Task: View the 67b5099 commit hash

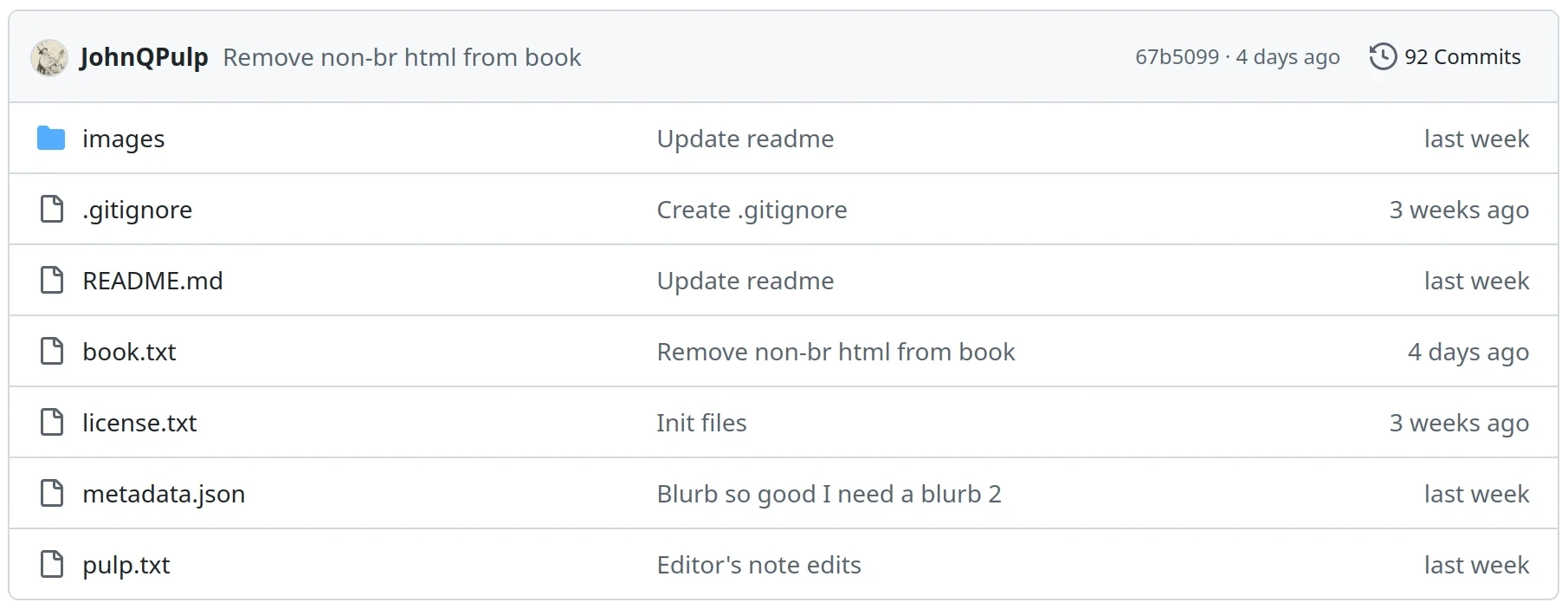Action: click(1177, 56)
